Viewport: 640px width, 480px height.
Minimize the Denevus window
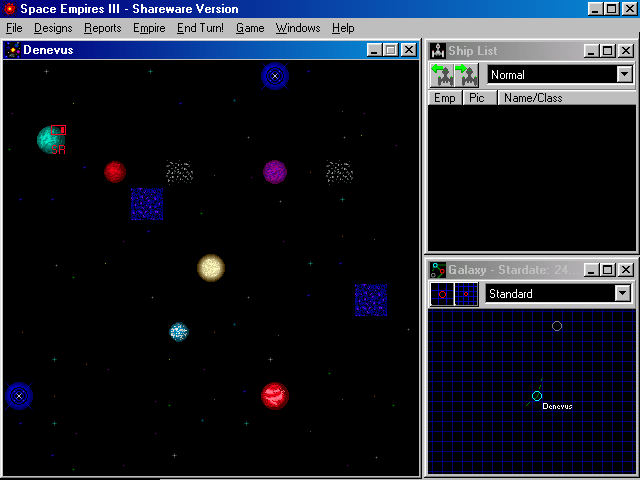pos(374,50)
